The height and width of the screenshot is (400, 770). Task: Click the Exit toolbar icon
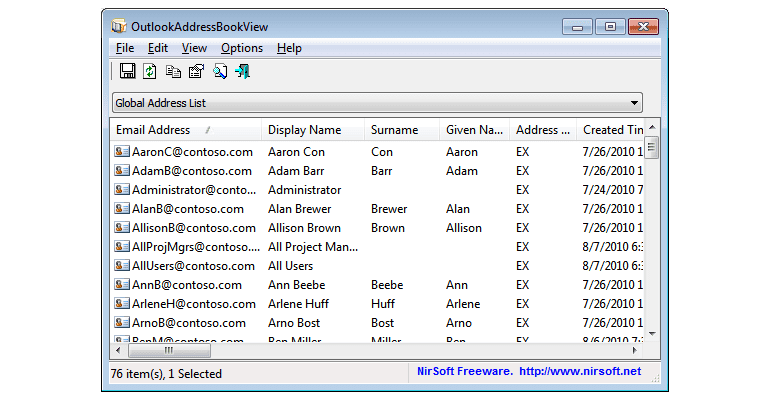point(243,72)
